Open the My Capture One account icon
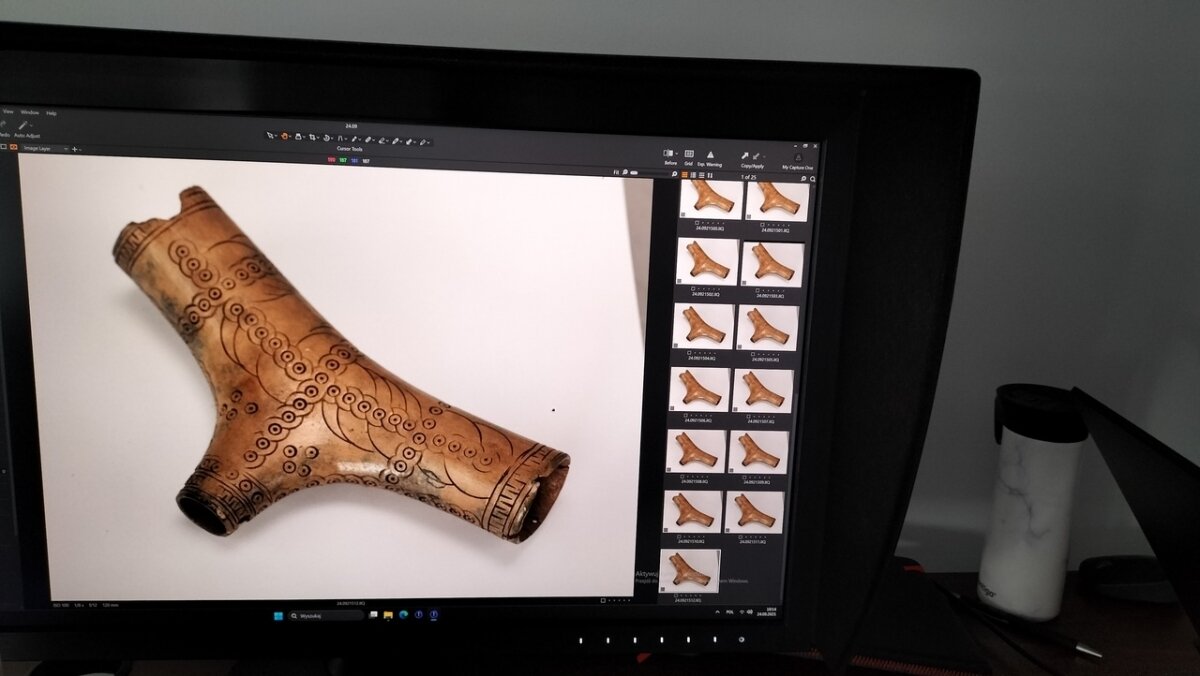This screenshot has height=676, width=1200. [x=797, y=158]
